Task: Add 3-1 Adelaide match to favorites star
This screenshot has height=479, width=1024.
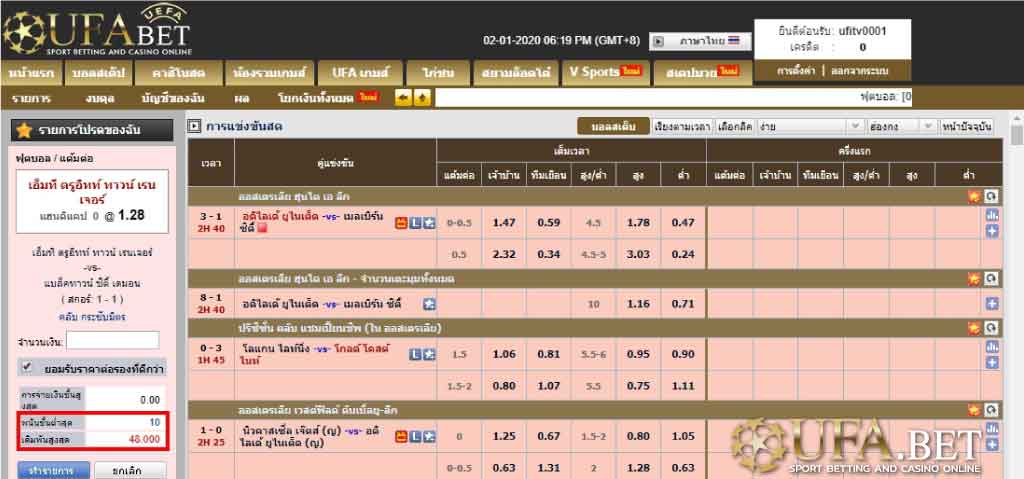Action: pos(428,223)
